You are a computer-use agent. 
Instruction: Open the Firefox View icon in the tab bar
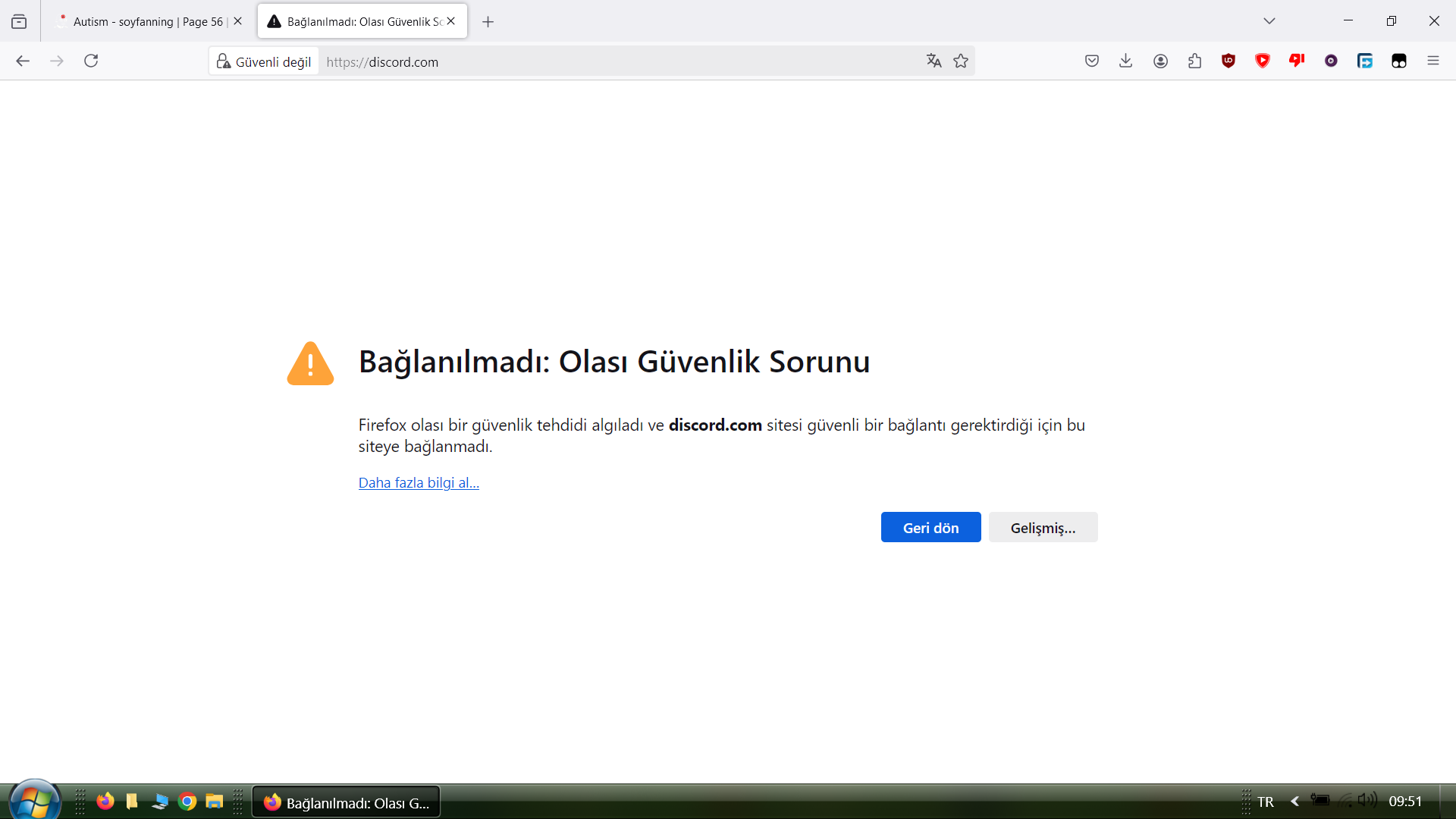click(19, 22)
